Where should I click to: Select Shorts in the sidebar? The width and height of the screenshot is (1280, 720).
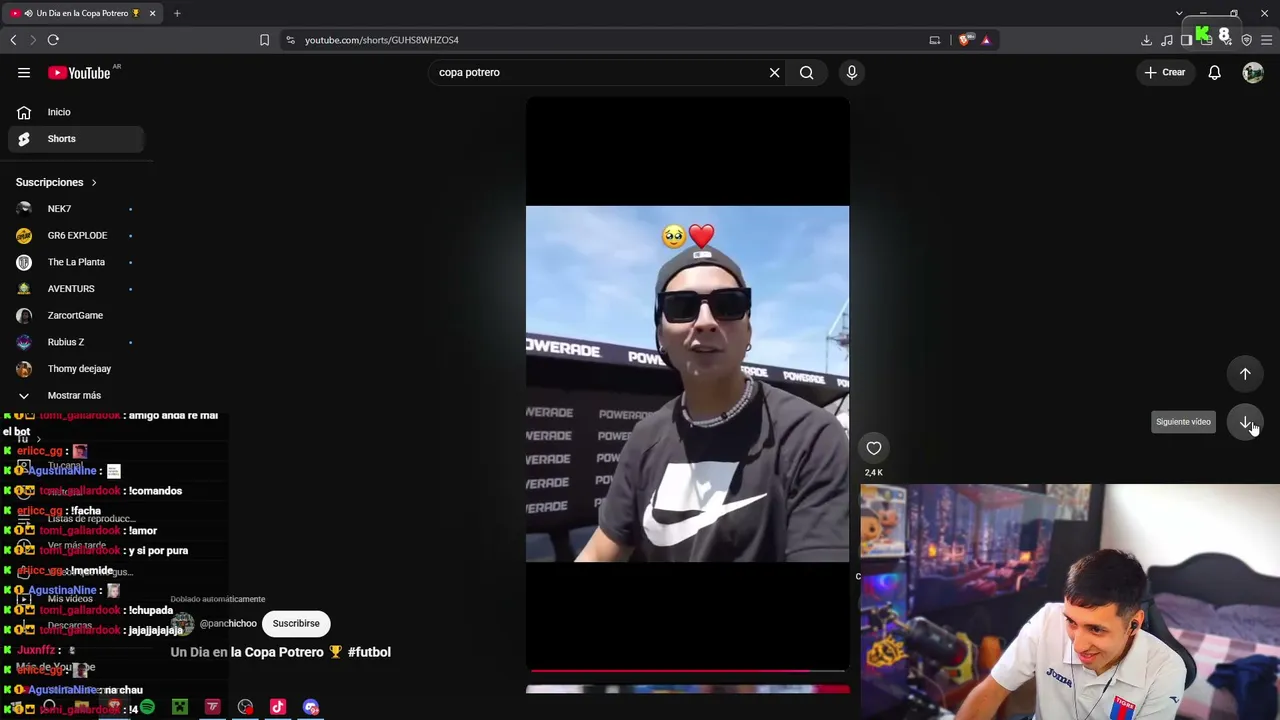[76, 139]
